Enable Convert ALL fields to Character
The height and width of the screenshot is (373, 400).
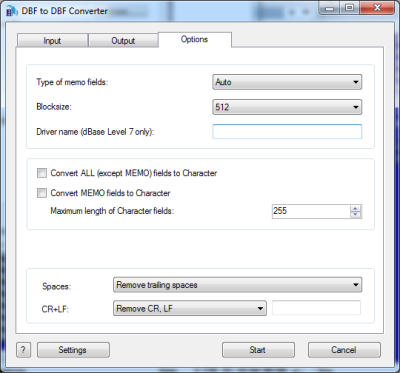coord(42,173)
